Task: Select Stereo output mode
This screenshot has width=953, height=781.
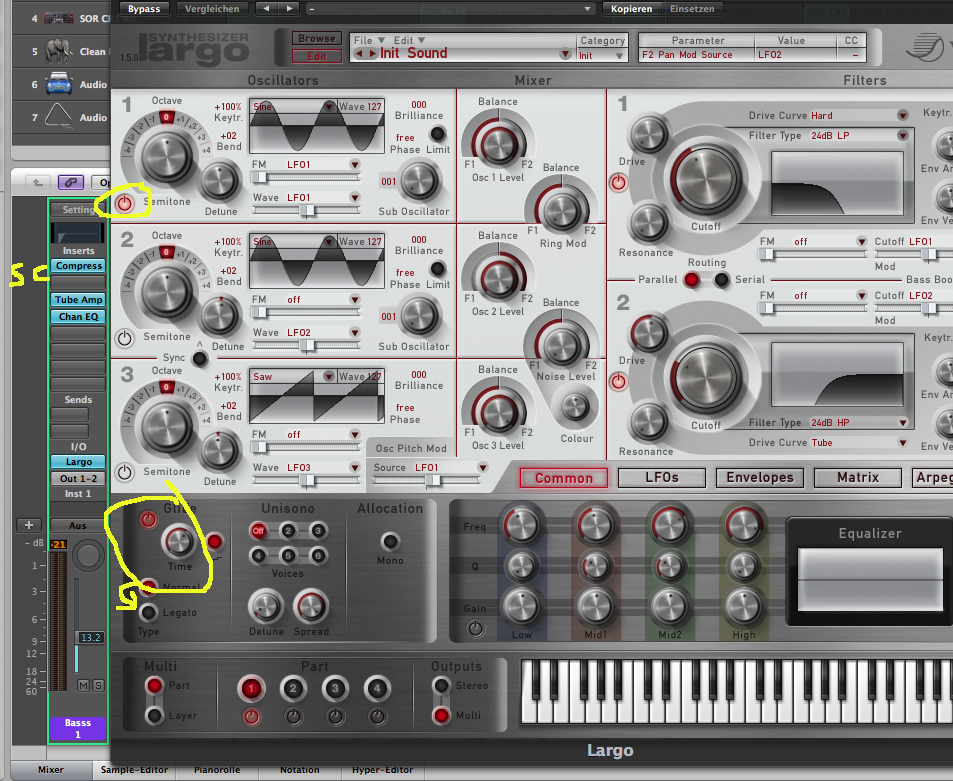Action: pos(441,686)
